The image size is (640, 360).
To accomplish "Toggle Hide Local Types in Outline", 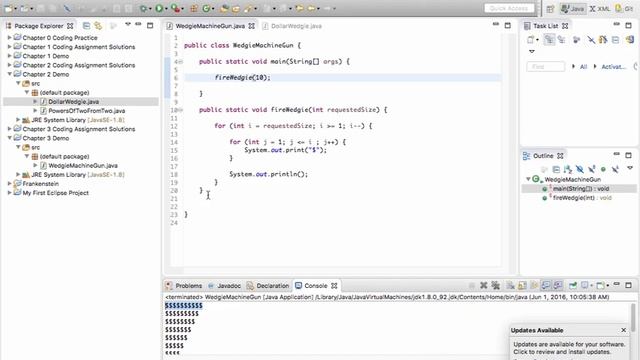I will (615, 169).
